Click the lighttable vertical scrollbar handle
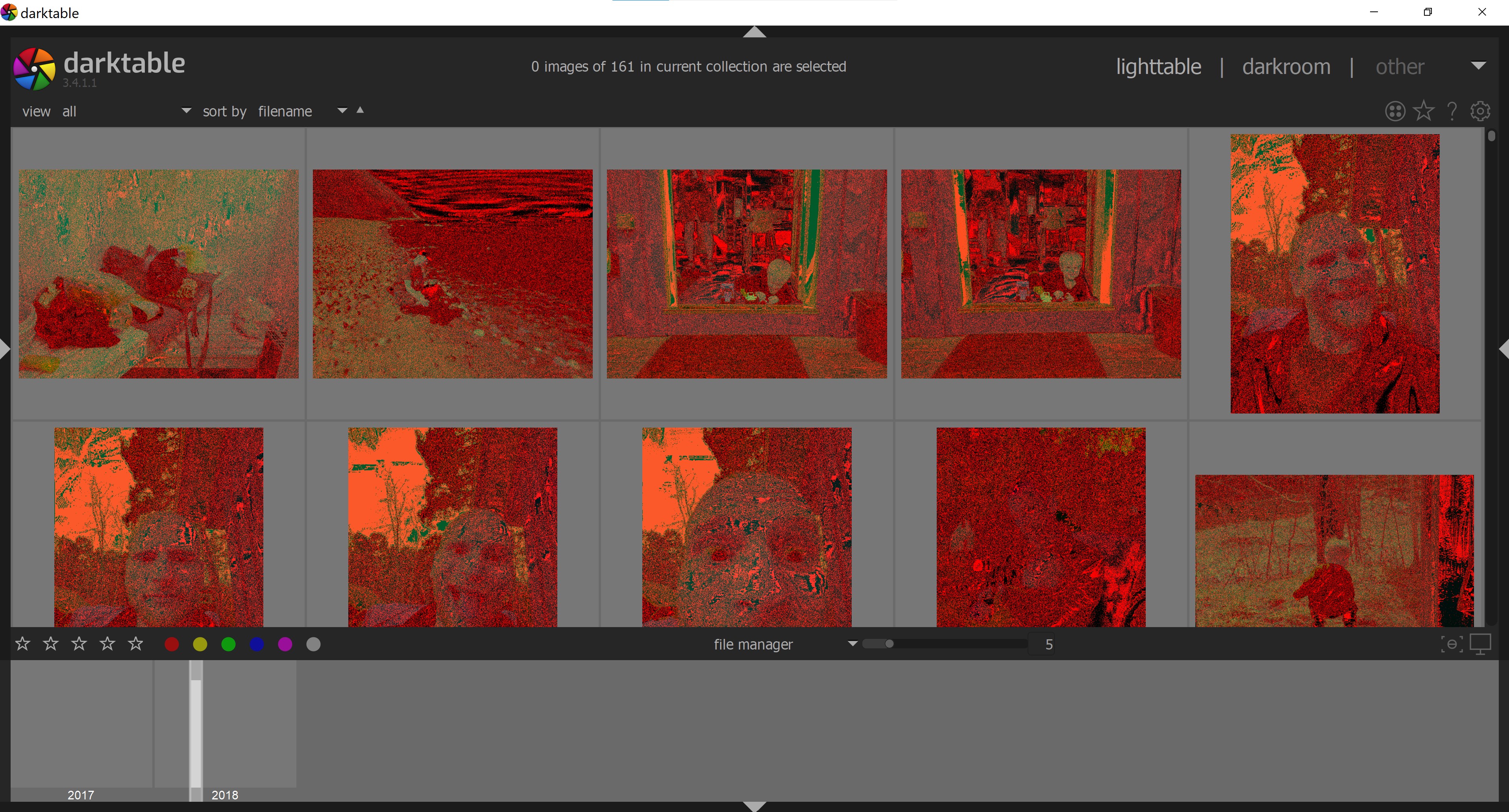Screen dimensions: 1509x812 (x=1491, y=136)
